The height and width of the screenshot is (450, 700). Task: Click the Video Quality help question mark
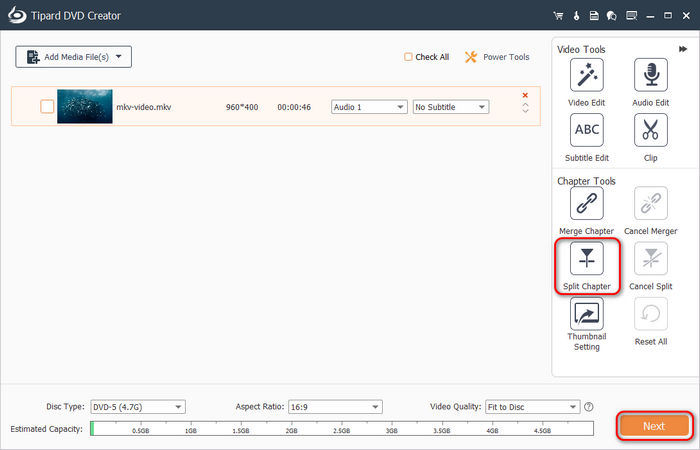pos(589,407)
